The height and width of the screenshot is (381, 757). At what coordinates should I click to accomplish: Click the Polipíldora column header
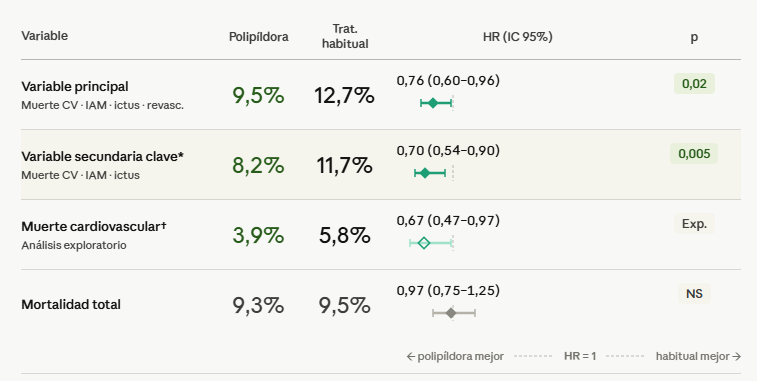coord(259,37)
